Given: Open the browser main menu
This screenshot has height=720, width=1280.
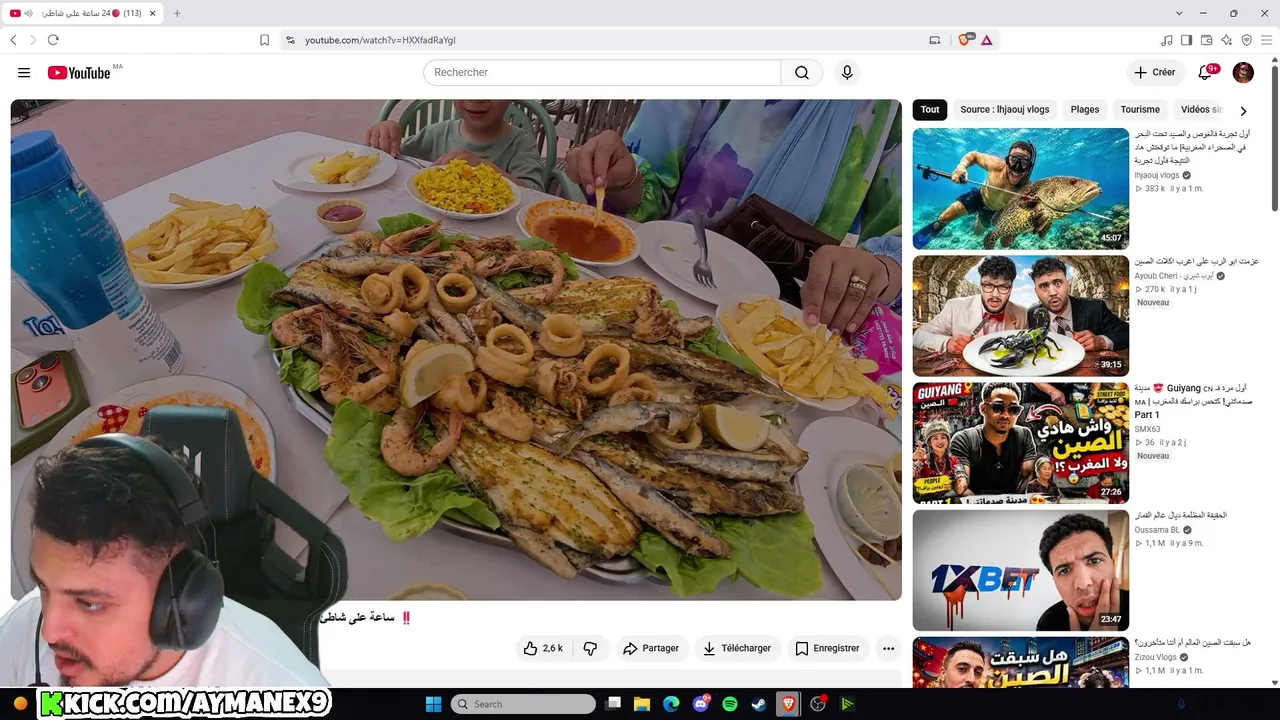Looking at the screenshot, I should [x=1267, y=40].
